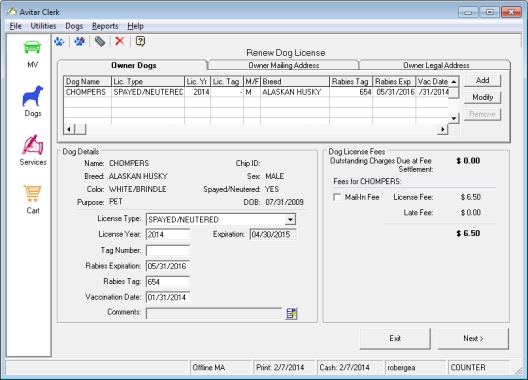Click left arrow of horizontal scrollbar
This screenshot has height=380, width=528.
tap(69, 129)
